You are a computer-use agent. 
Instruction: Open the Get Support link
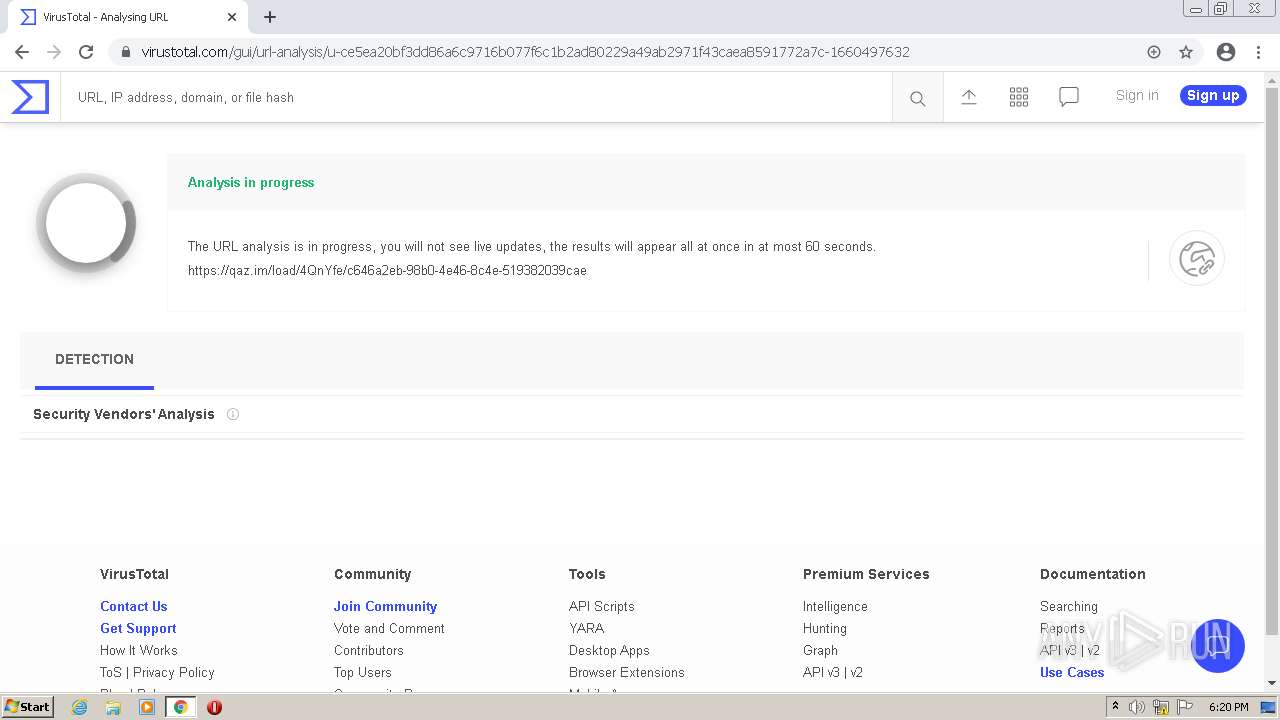[x=138, y=629]
